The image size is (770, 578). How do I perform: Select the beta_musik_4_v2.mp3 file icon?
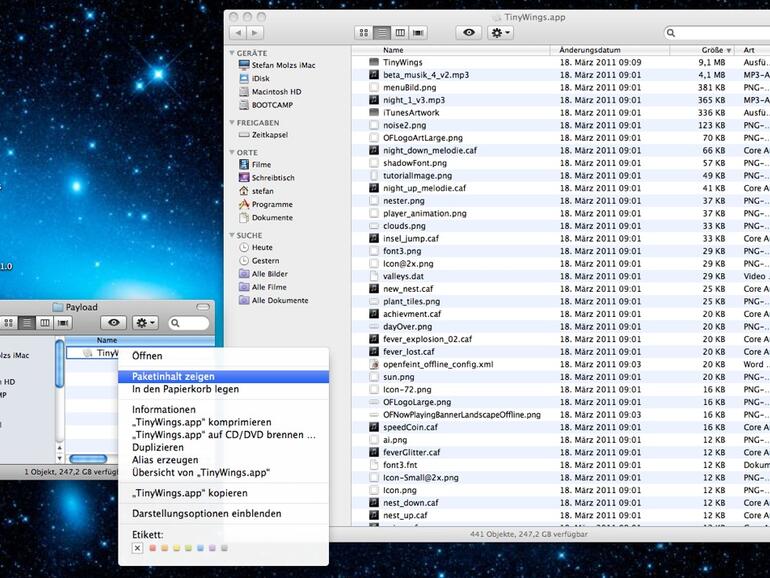coord(374,75)
